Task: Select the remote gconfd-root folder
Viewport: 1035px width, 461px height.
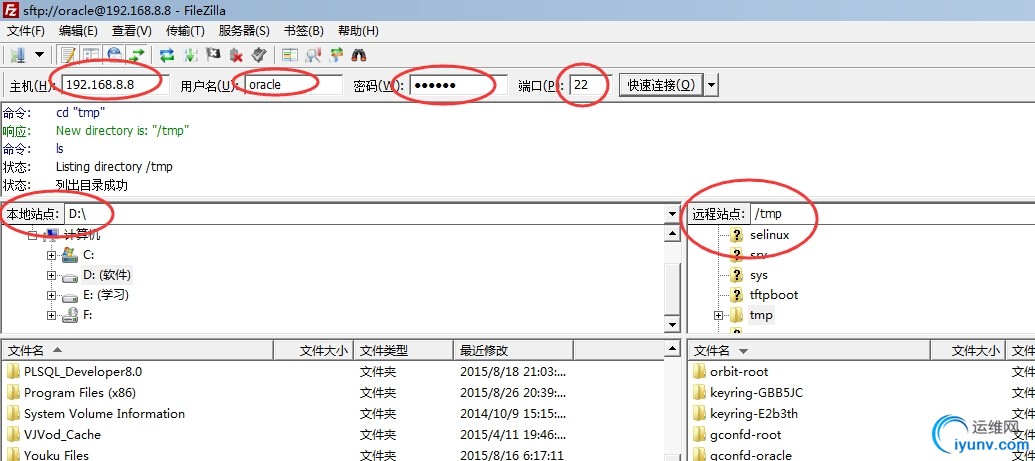Action: [x=745, y=435]
